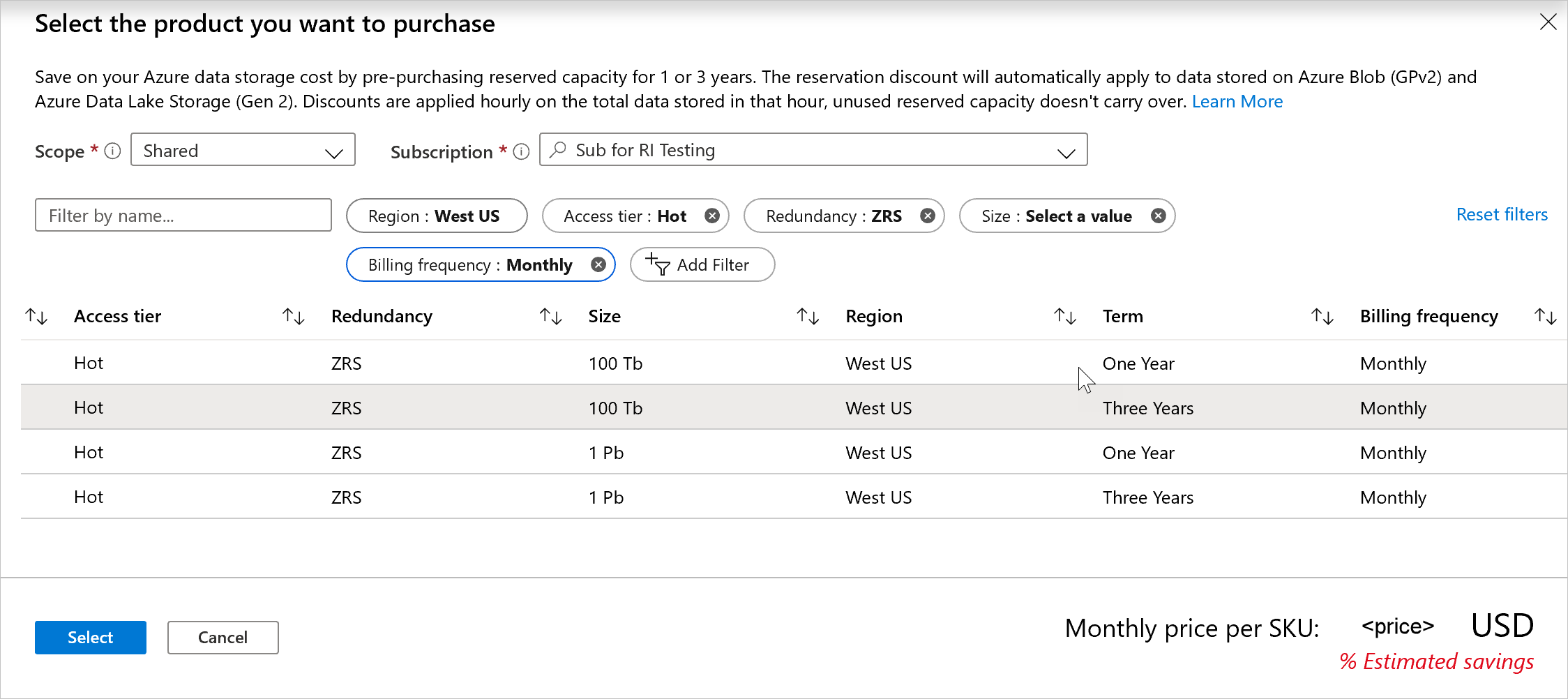Open the Region West US filter
Screen dimensions: 1568x699
click(436, 216)
